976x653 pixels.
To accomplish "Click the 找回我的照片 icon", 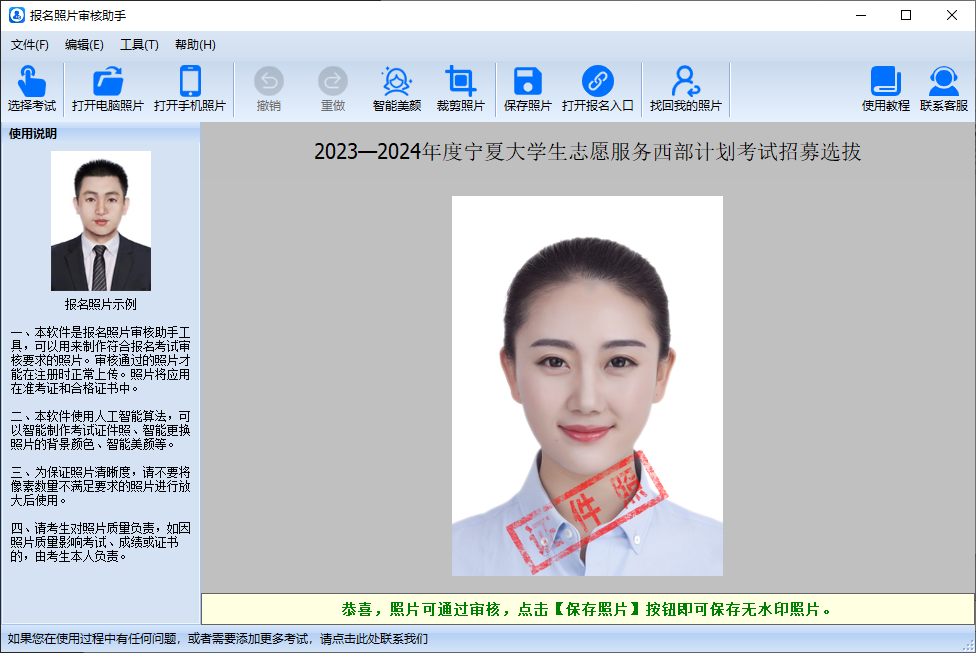I will tap(685, 82).
